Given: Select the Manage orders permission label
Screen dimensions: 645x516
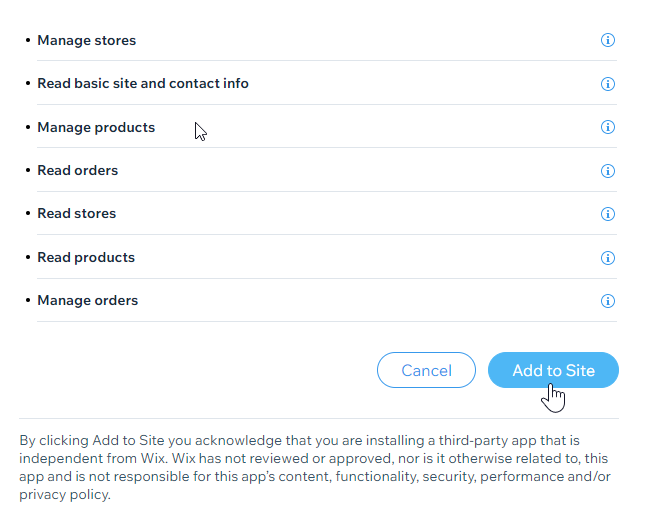Looking at the screenshot, I should click(88, 300).
